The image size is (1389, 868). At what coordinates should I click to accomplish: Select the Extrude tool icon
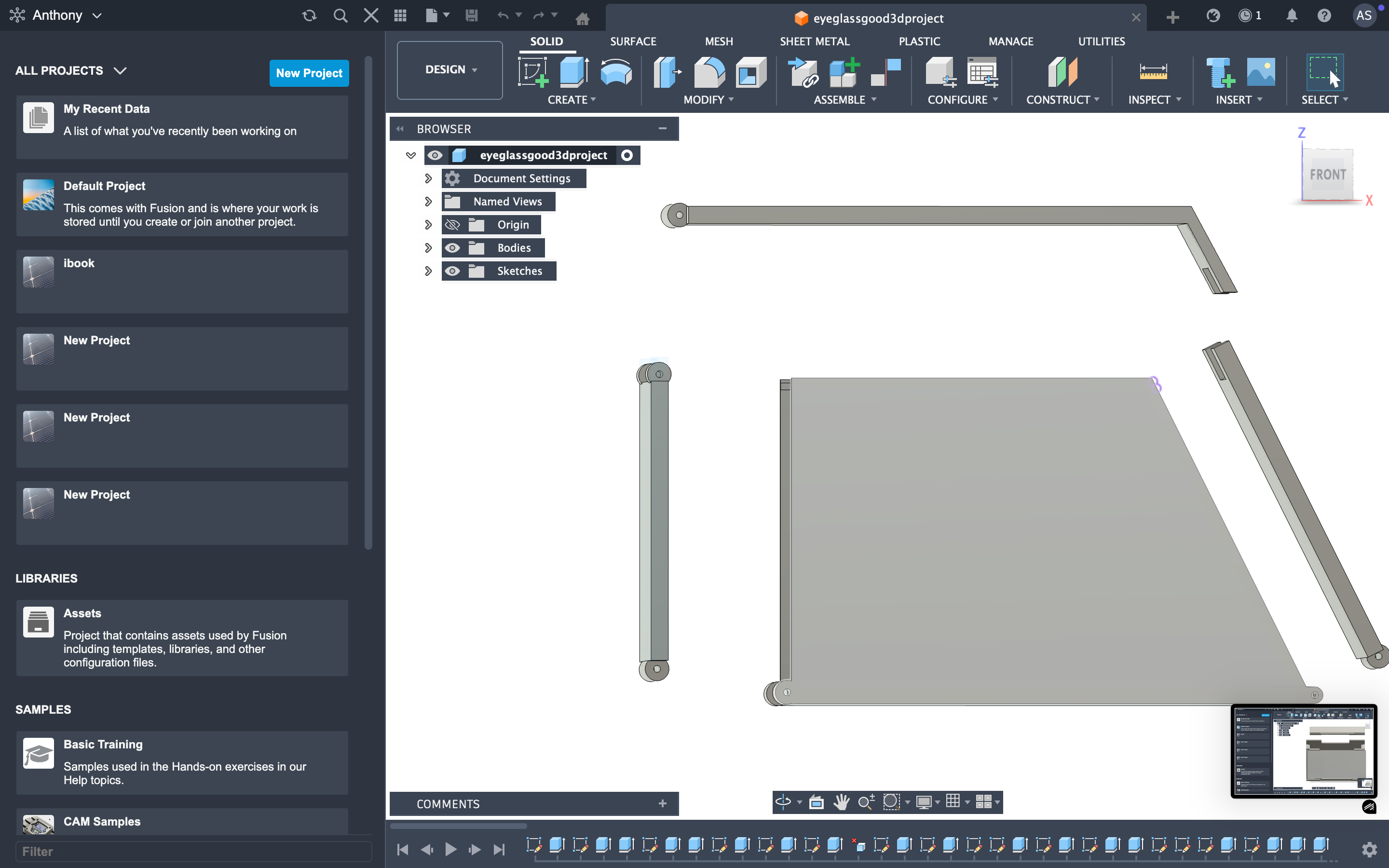(573, 72)
